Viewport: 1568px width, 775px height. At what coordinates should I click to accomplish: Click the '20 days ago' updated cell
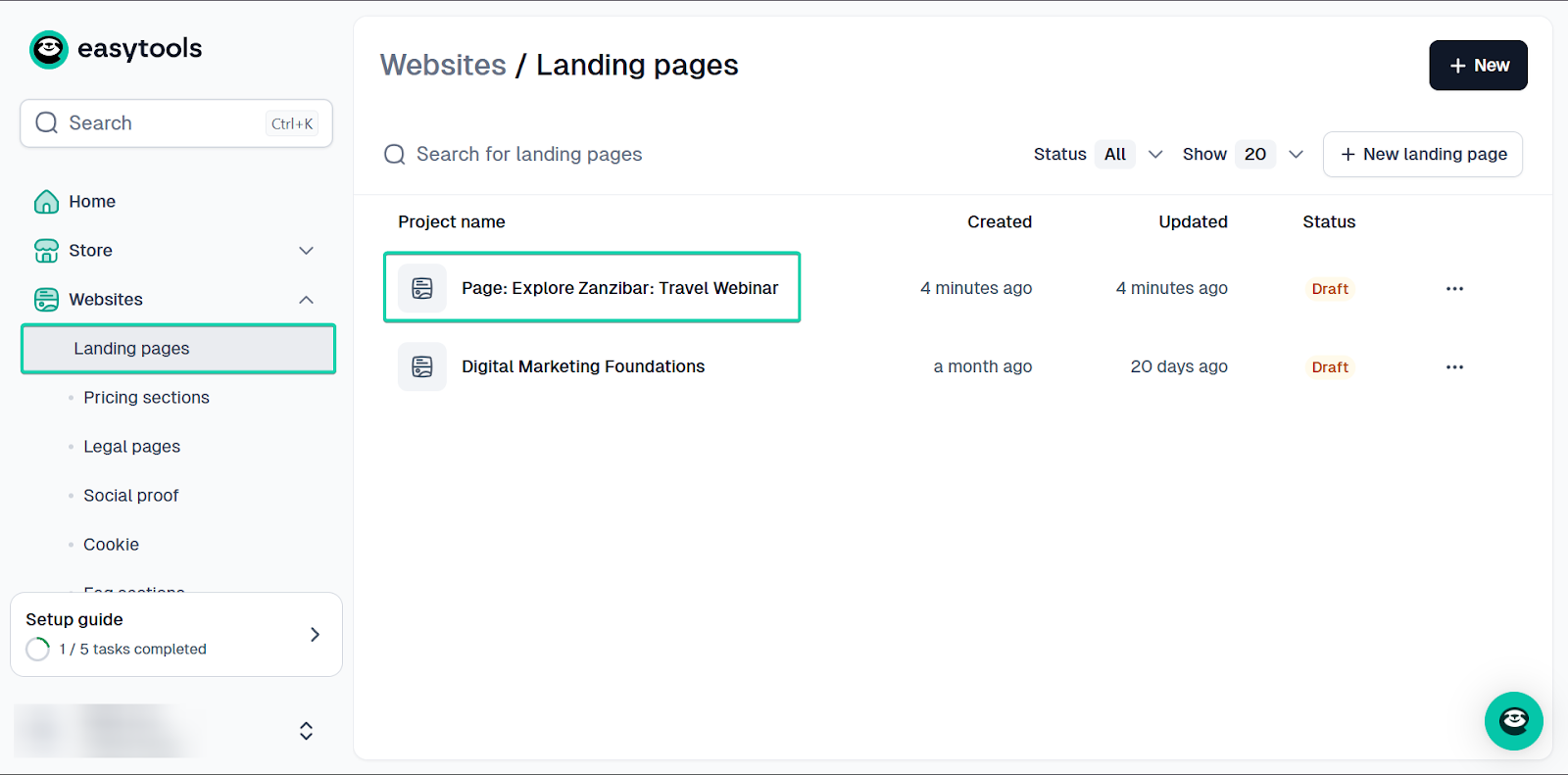[x=1179, y=366]
